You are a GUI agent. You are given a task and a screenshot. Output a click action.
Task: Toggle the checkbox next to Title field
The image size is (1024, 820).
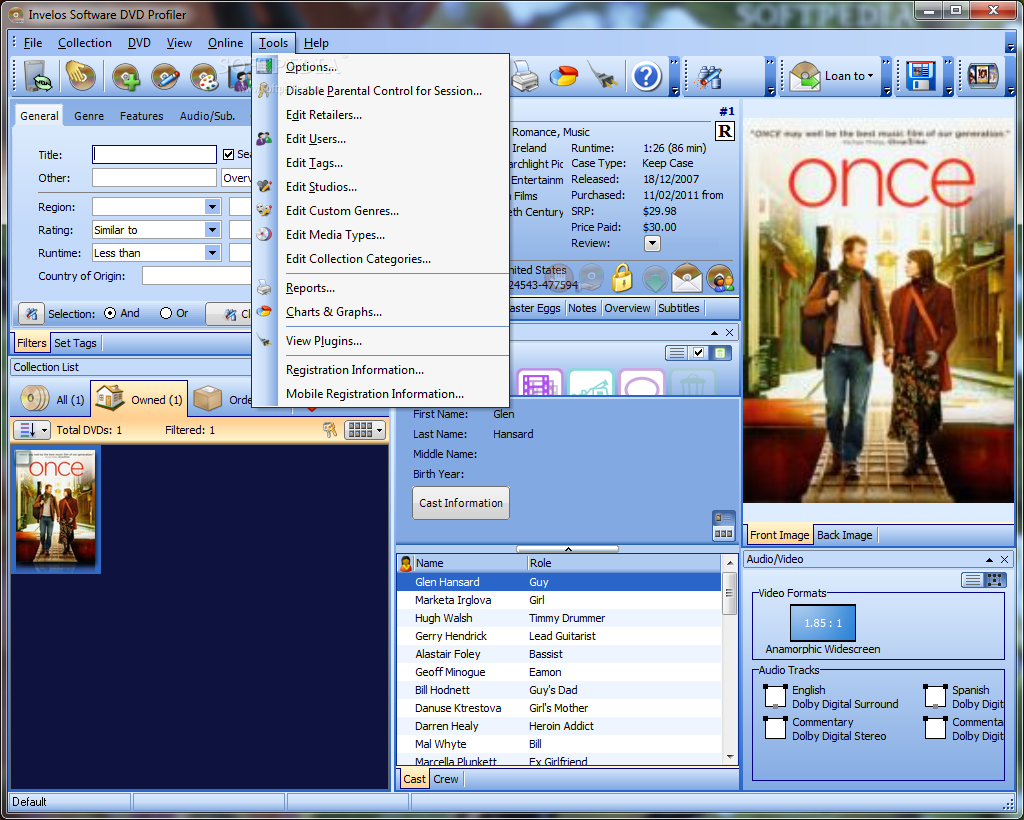[x=229, y=155]
